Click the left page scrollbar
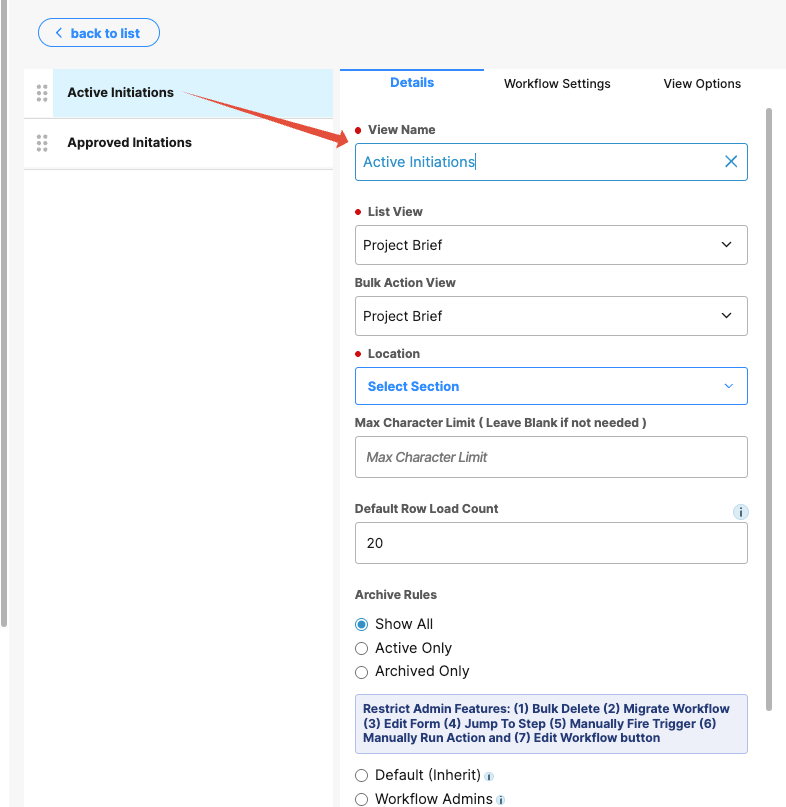The image size is (786, 807). (x=4, y=313)
